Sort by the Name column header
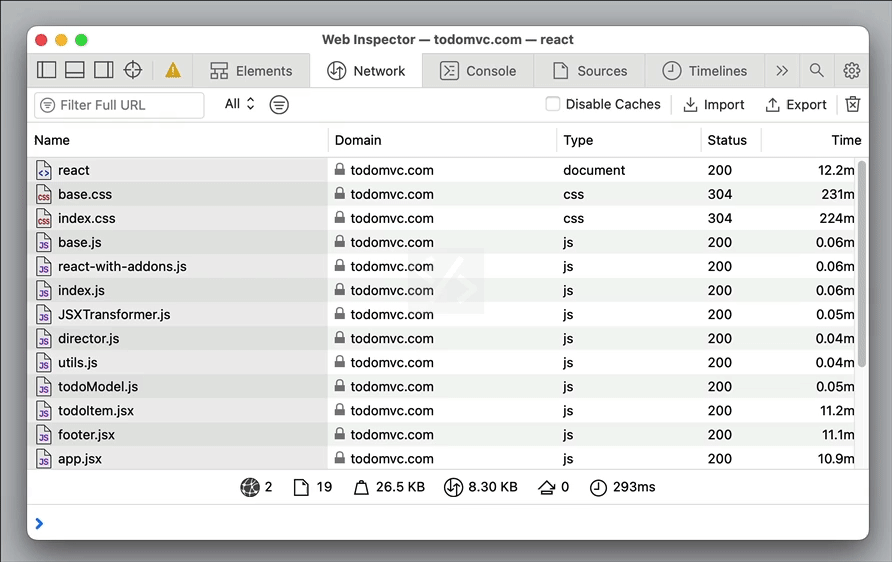The image size is (892, 562). pos(177,140)
